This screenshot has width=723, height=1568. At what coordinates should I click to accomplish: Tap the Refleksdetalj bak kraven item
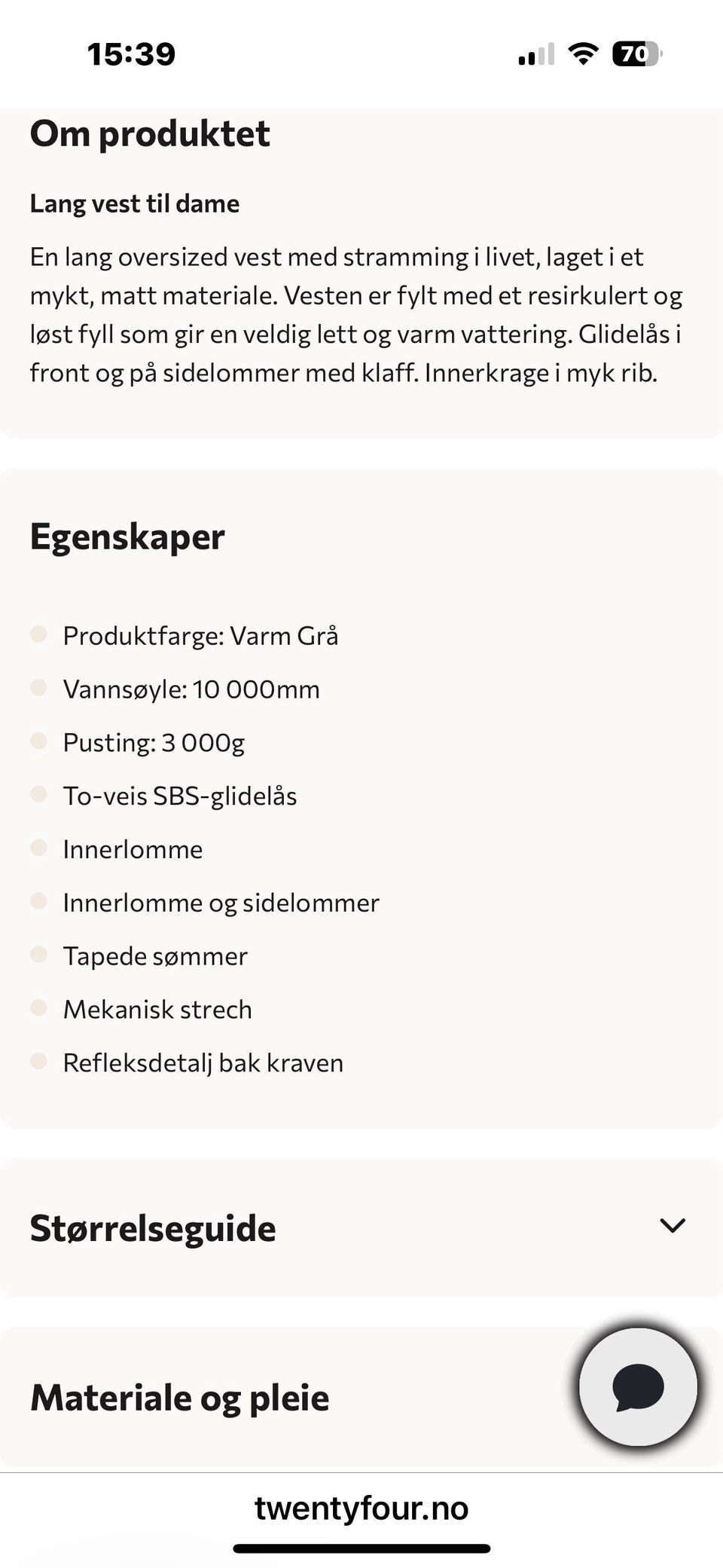point(203,1063)
